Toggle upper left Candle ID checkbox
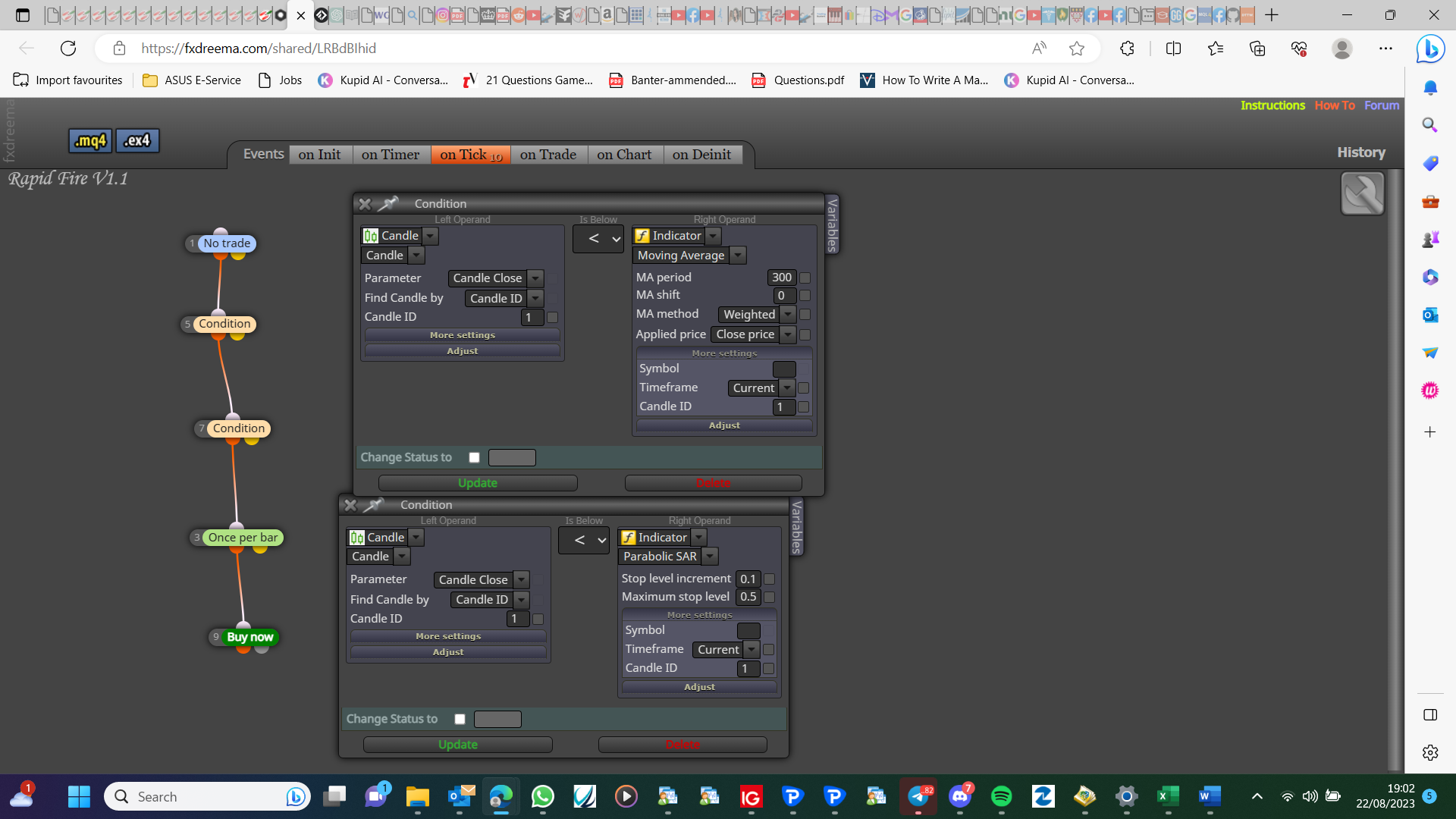 (x=553, y=318)
